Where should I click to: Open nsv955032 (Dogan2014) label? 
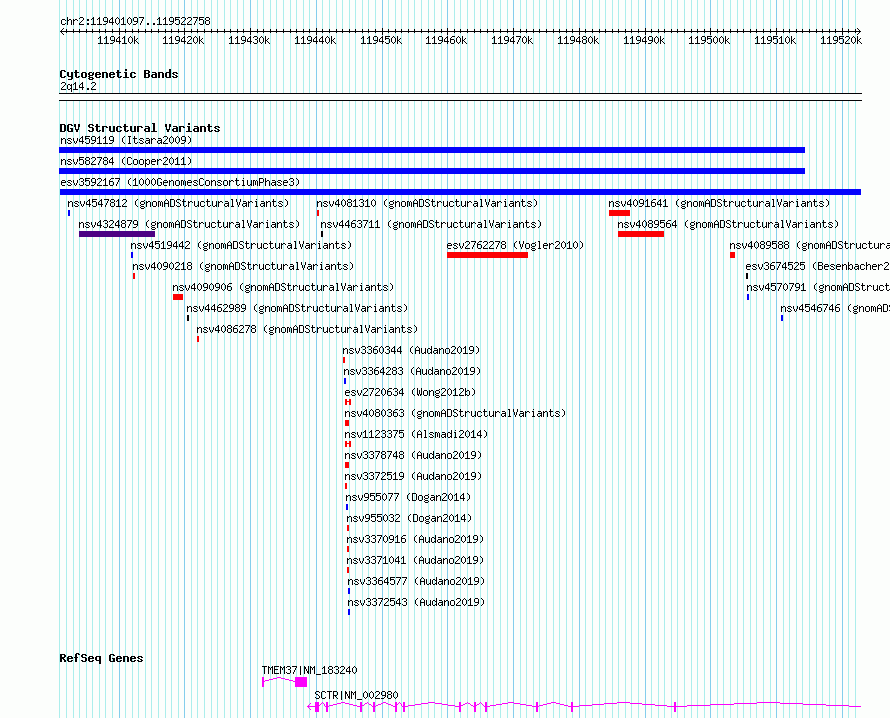pos(409,518)
